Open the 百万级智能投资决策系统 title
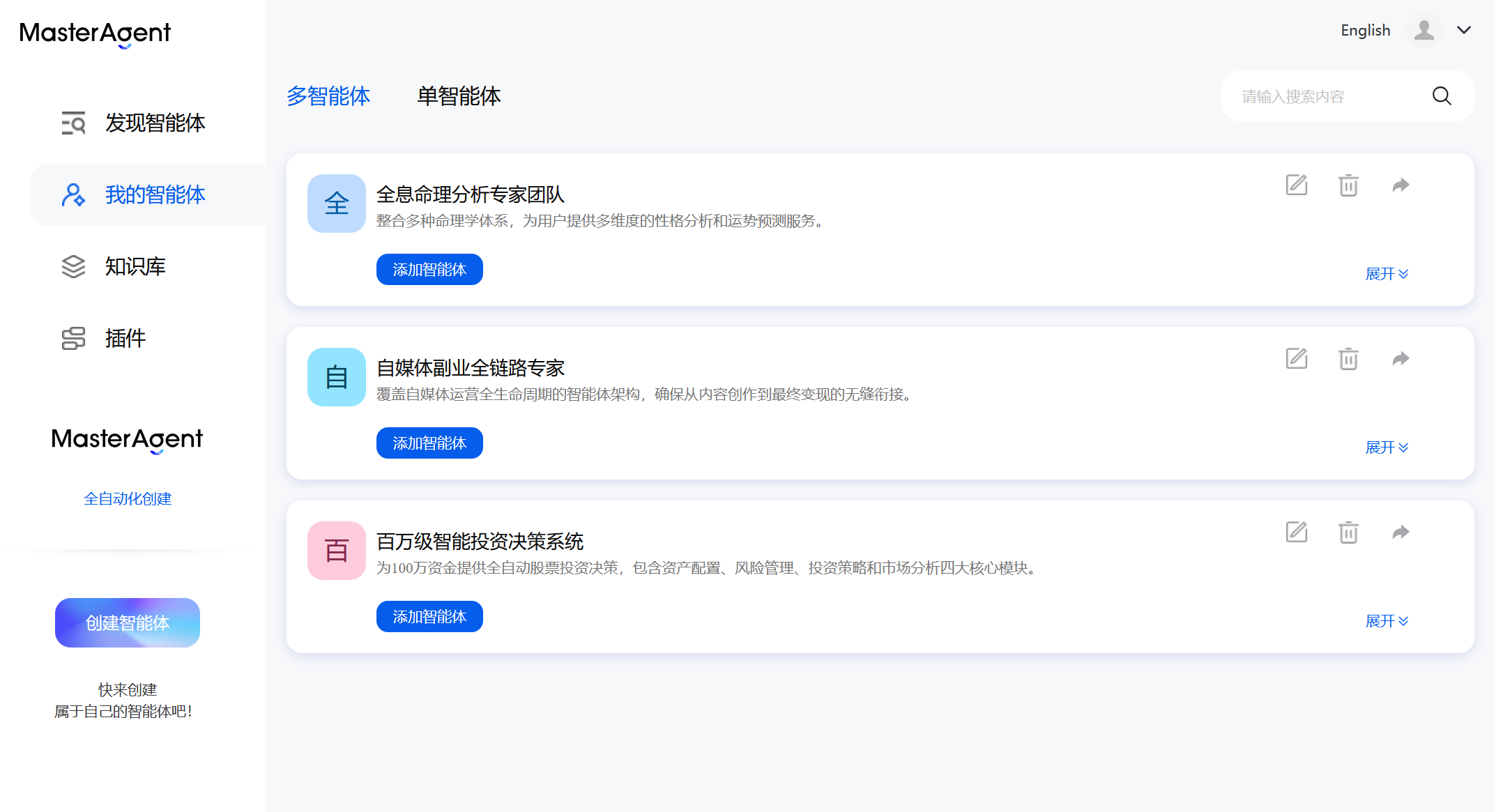 tap(480, 542)
